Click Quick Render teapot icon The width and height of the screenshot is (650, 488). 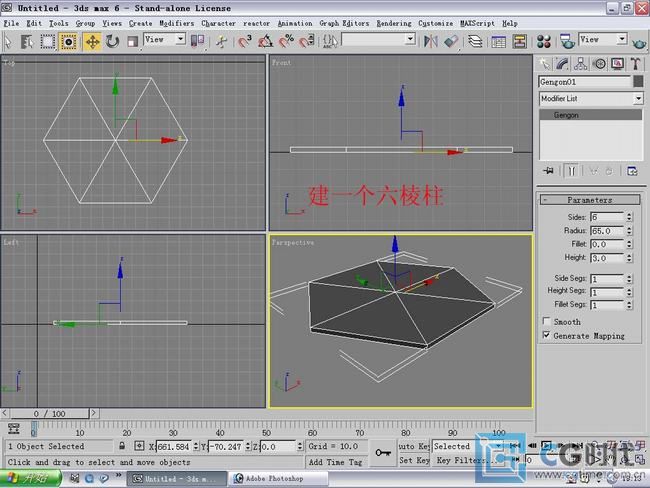coord(639,42)
